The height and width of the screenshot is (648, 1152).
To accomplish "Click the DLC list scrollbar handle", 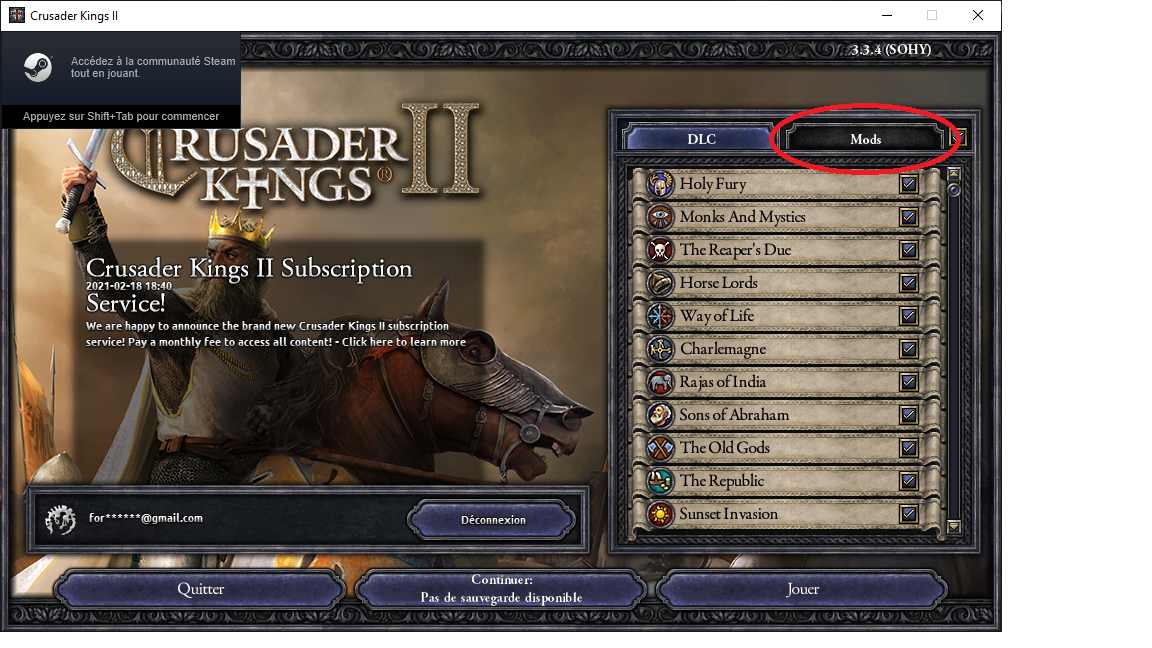I will pos(954,190).
